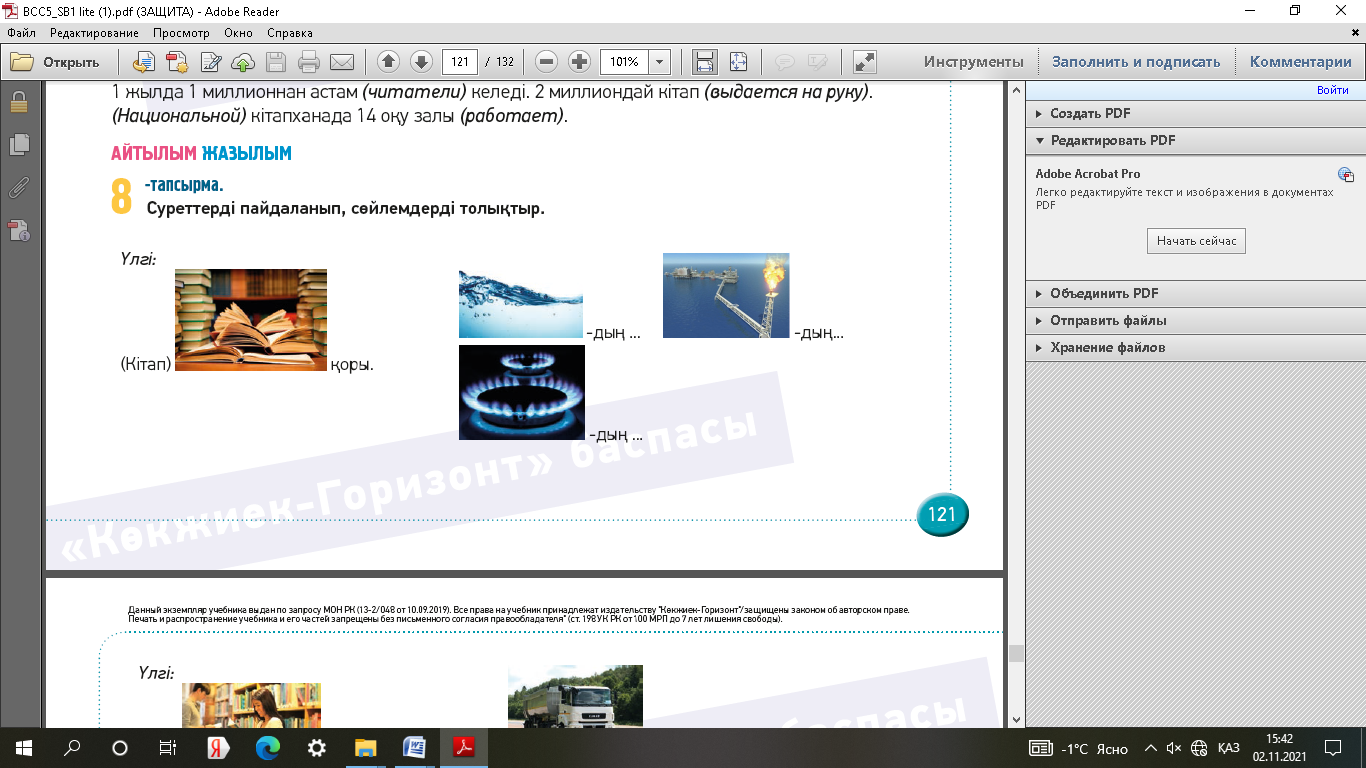The width and height of the screenshot is (1366, 768).
Task: Open the sign-document pencil icon
Action: tap(210, 62)
